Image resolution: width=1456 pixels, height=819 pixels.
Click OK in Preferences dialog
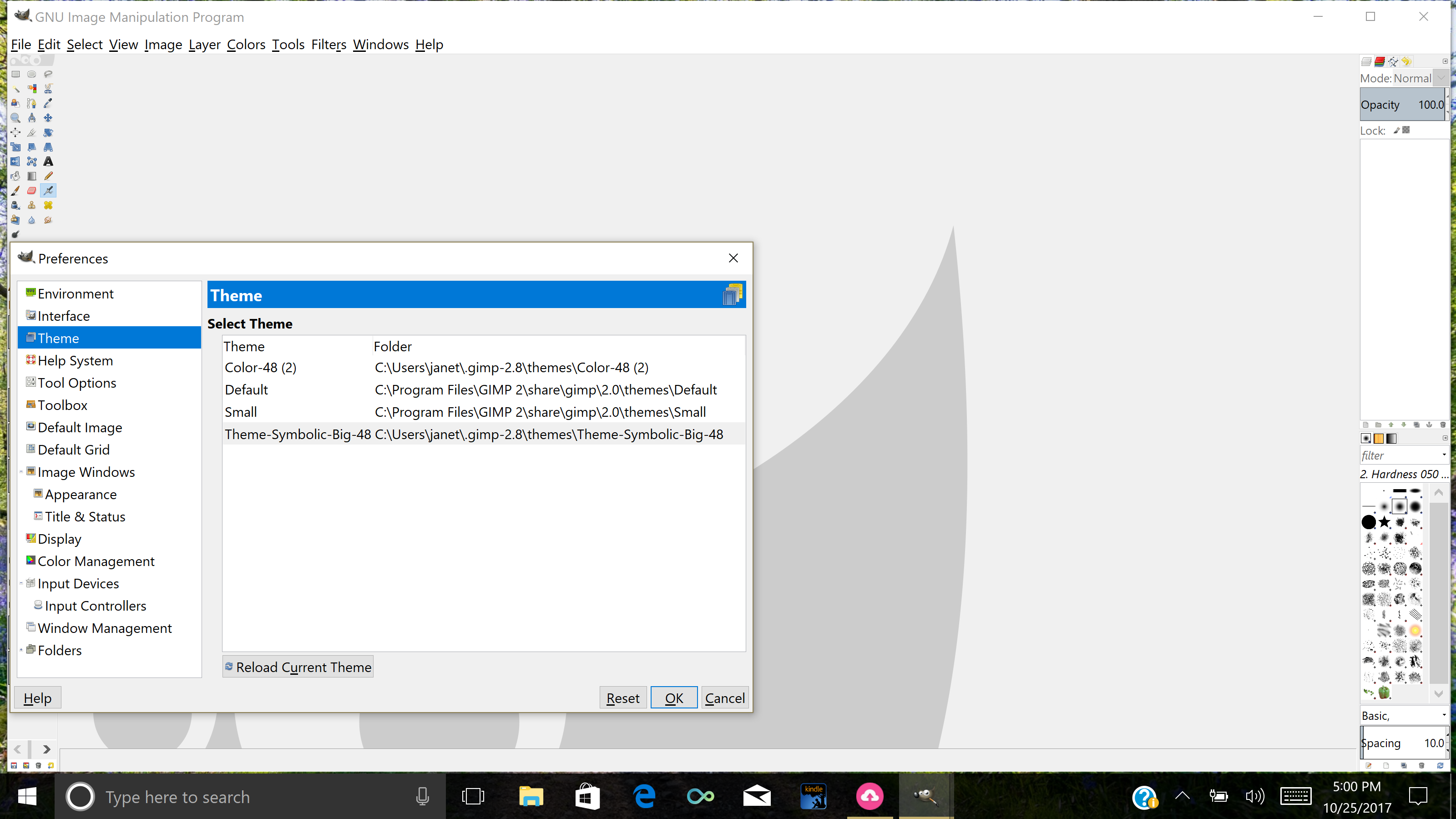(674, 698)
